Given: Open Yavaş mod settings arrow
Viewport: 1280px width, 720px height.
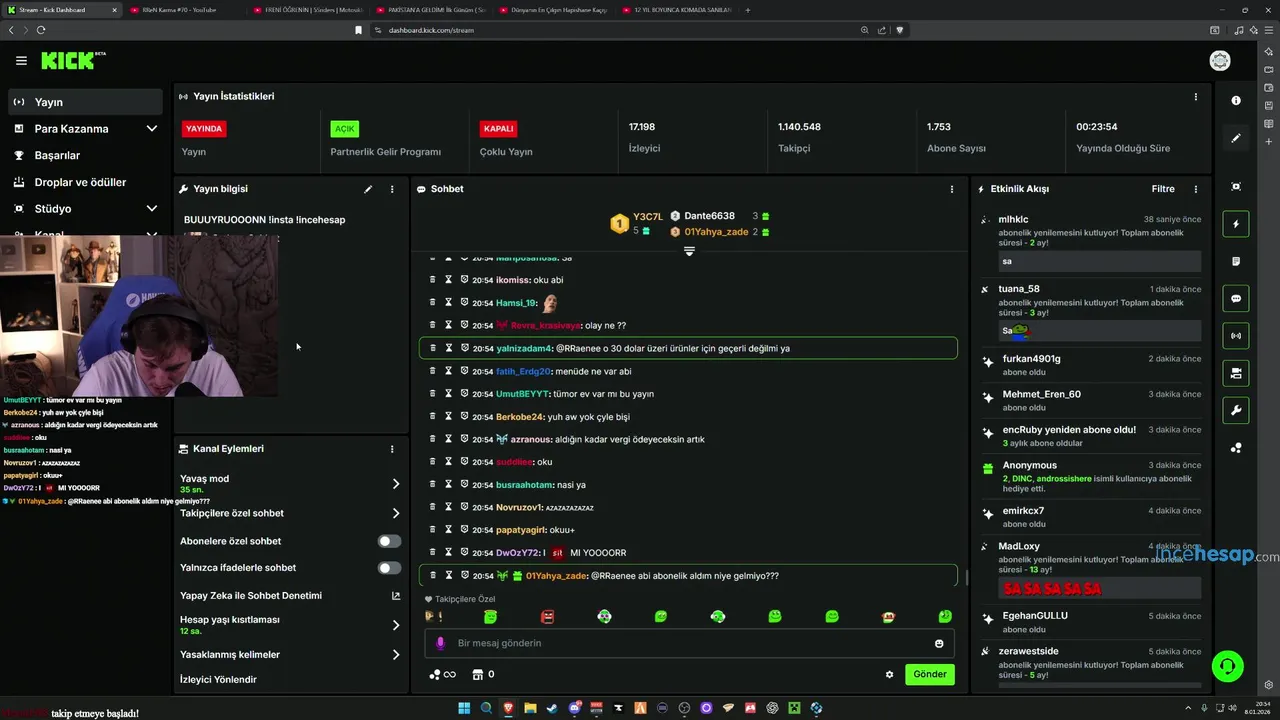Looking at the screenshot, I should click(395, 484).
